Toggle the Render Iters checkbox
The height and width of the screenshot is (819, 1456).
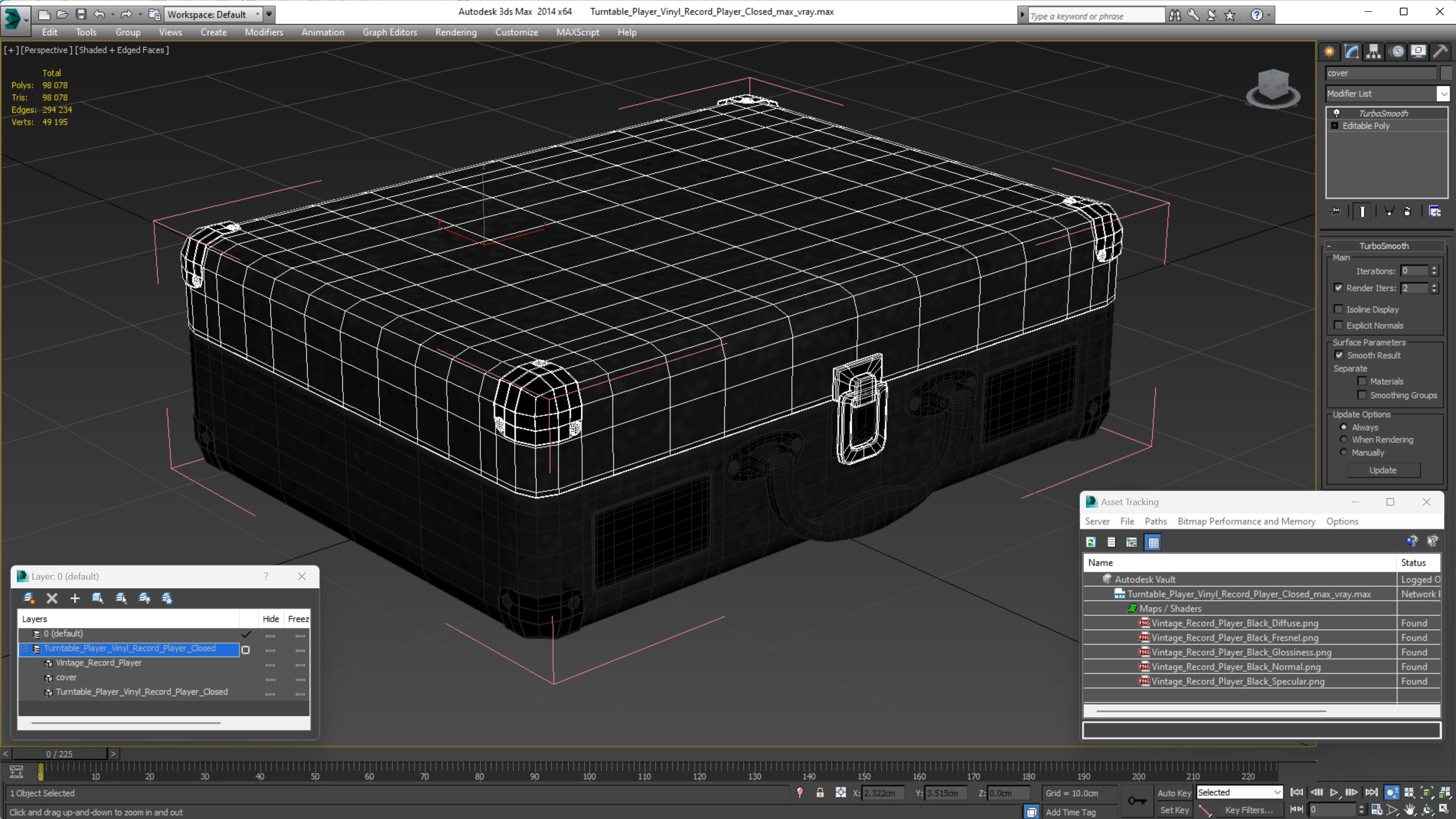coord(1339,288)
